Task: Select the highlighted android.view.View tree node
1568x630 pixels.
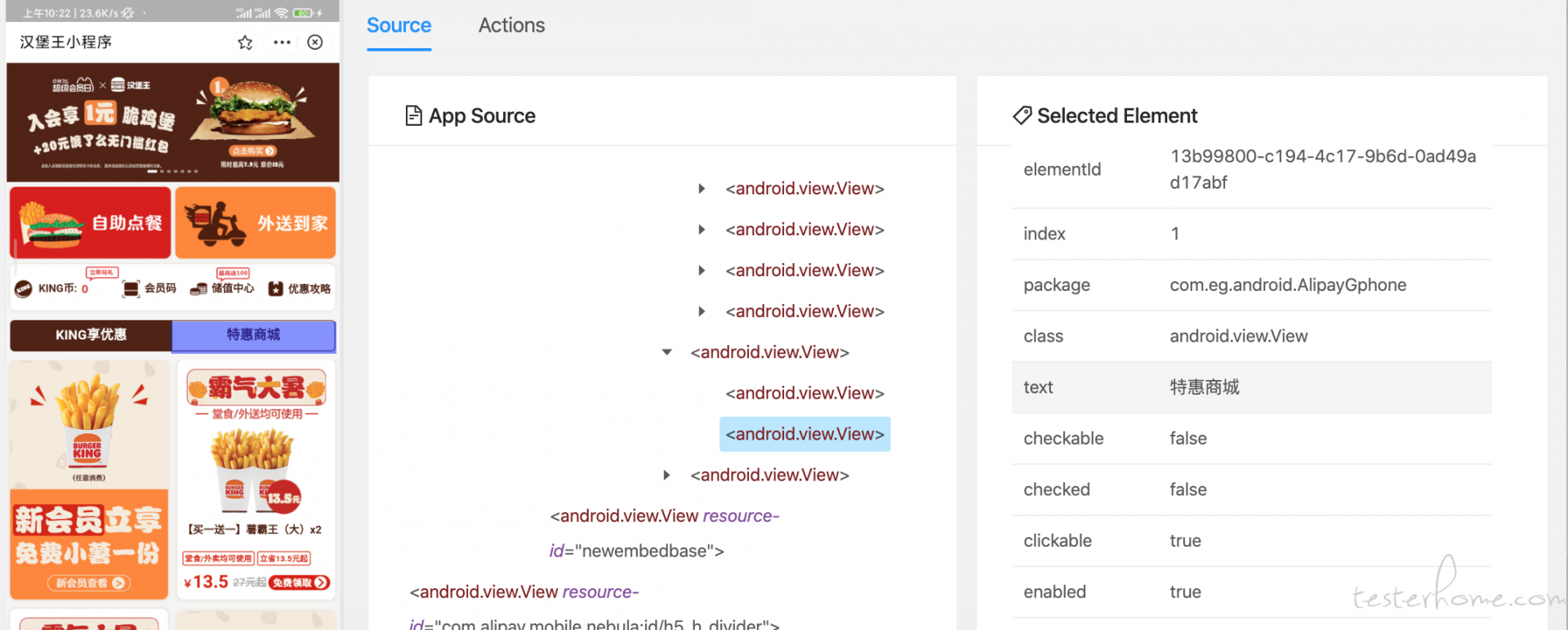Action: click(x=804, y=434)
